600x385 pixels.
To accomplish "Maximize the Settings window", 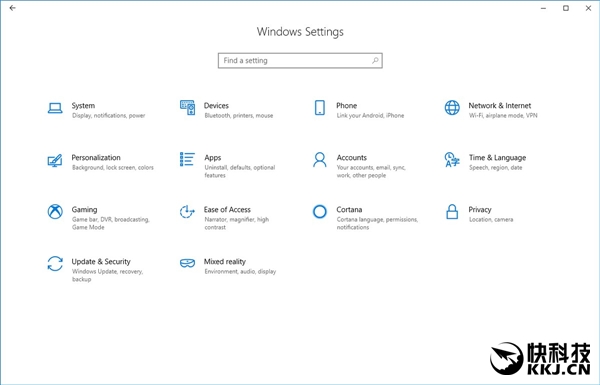I will coord(566,8).
